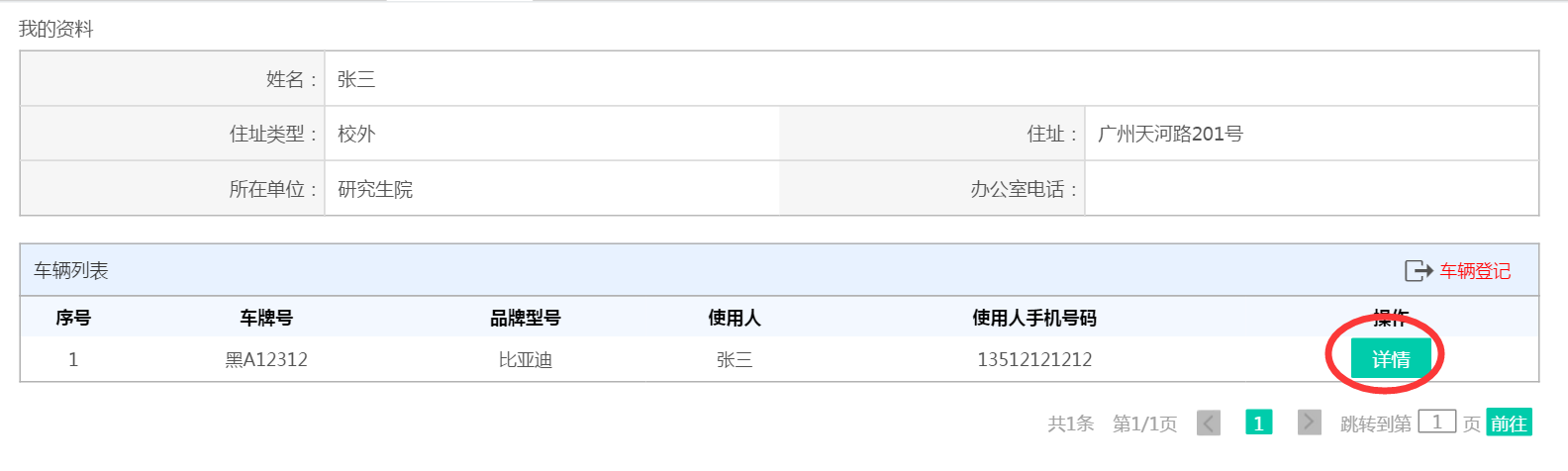
Task: Go to previous page arrow
Action: (x=1209, y=424)
